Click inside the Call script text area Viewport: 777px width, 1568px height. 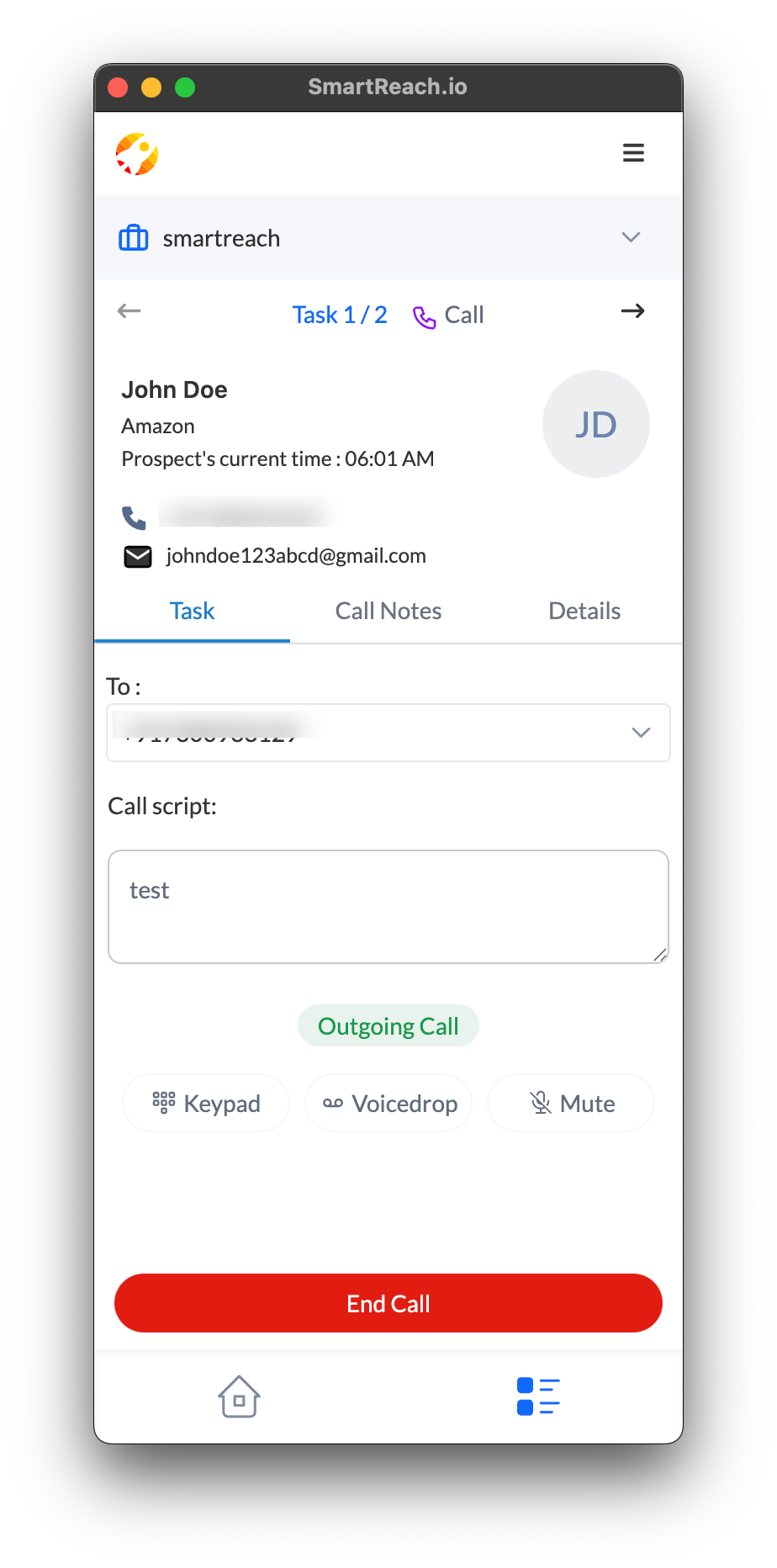coord(388,907)
